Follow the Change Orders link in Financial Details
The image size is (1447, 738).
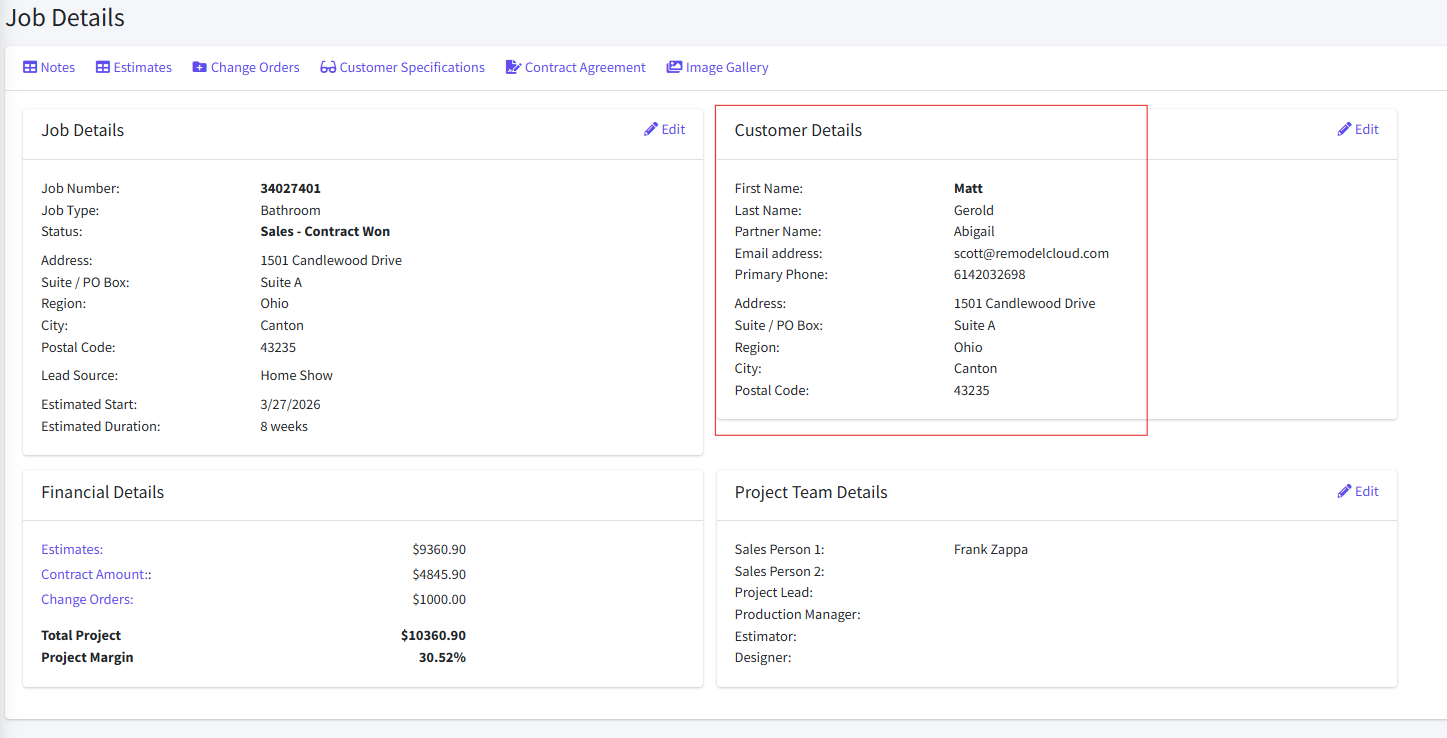(87, 600)
